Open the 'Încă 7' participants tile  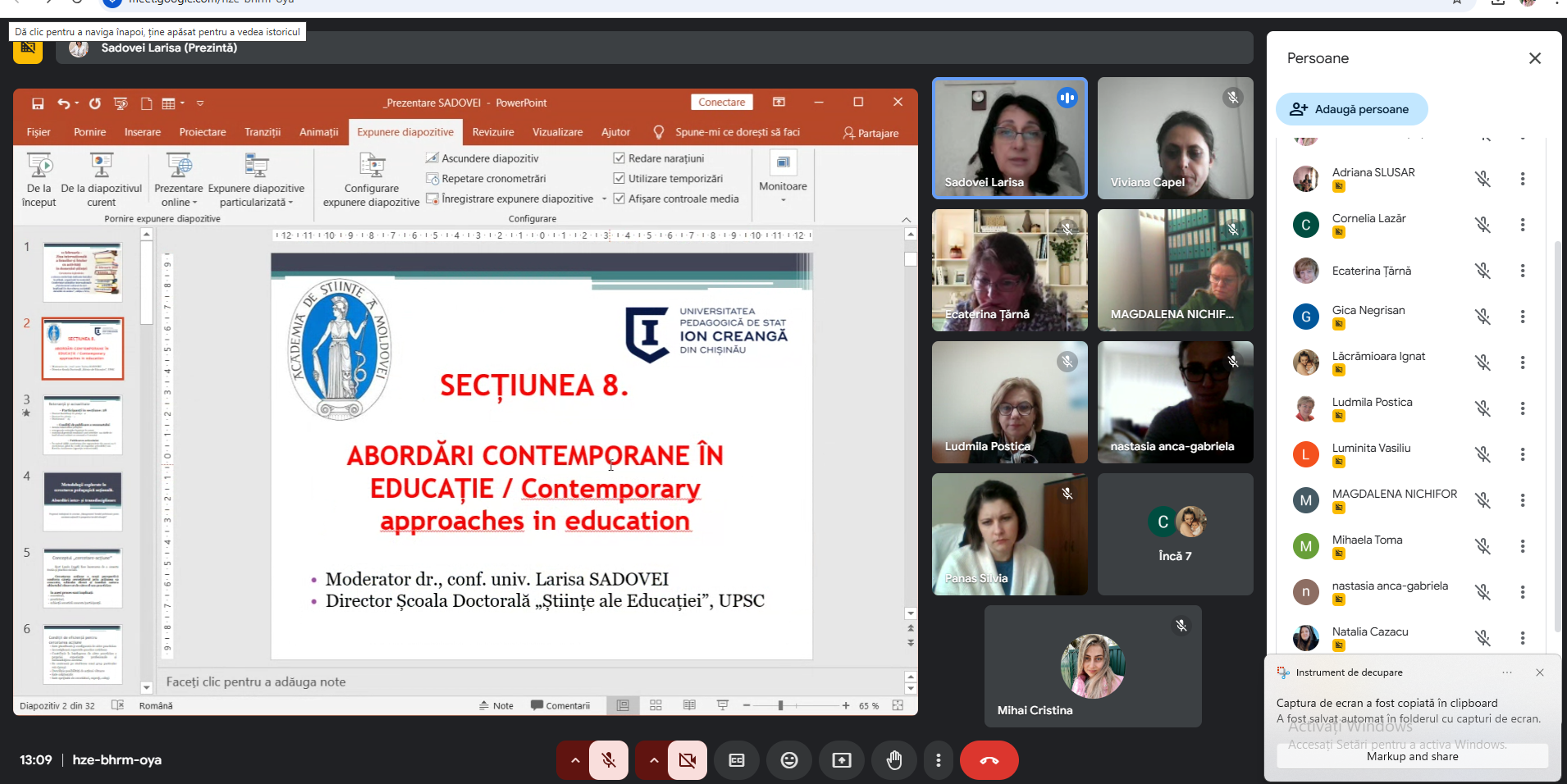[1176, 534]
